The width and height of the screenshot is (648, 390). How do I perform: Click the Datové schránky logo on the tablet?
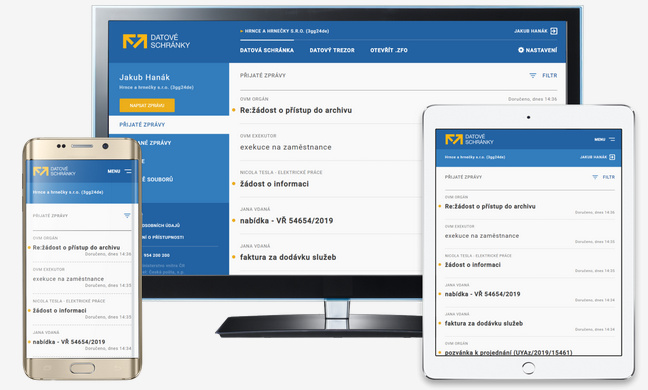(469, 139)
